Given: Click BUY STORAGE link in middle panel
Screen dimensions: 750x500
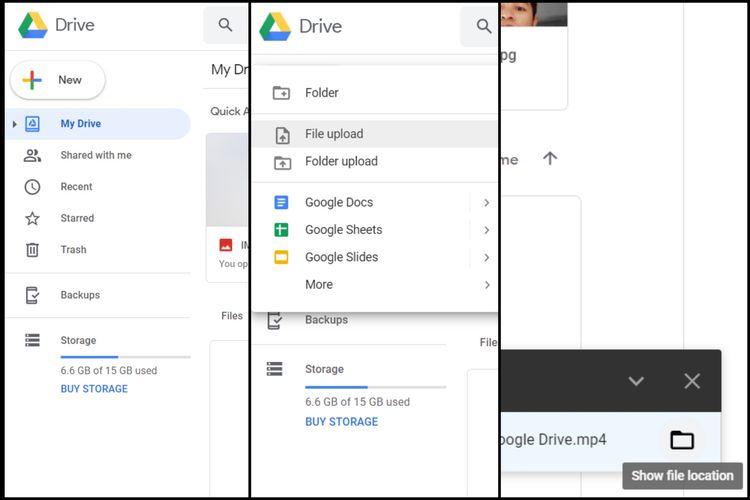Looking at the screenshot, I should 342,422.
